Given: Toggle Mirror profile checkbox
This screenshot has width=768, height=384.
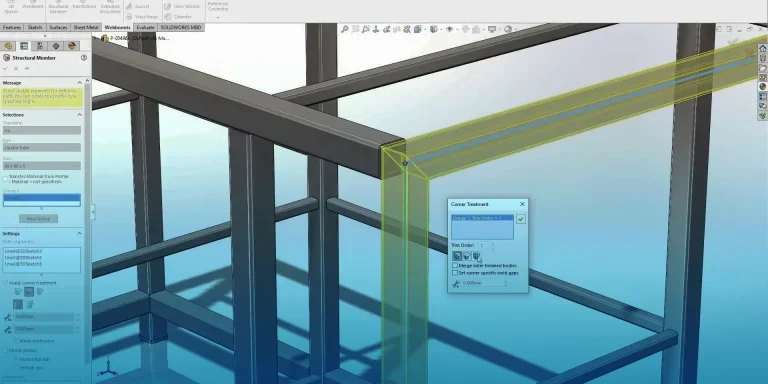Looking at the screenshot, I should (x=5, y=350).
